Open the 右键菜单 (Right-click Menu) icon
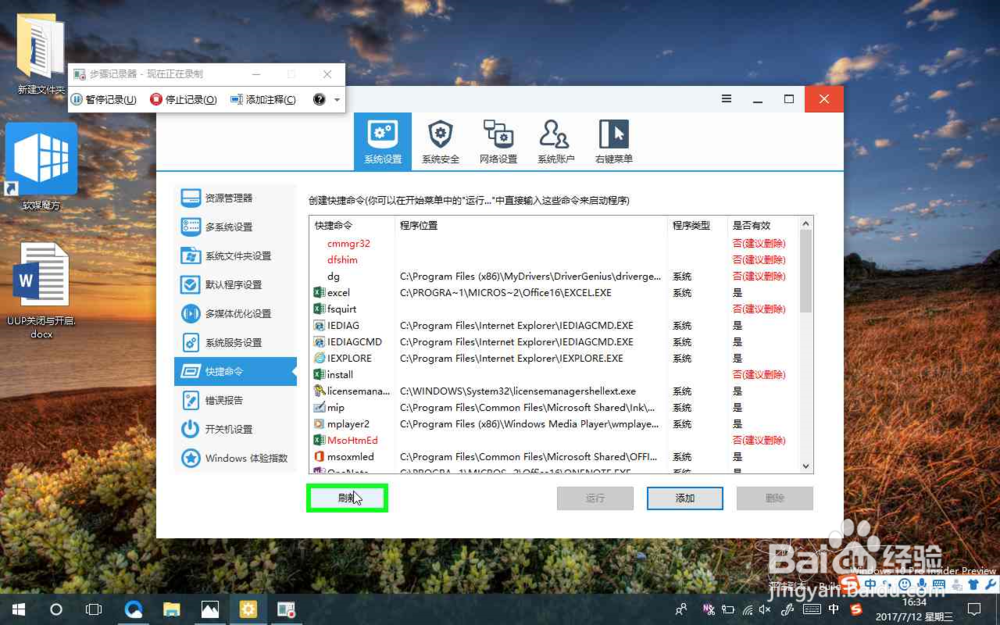The width and height of the screenshot is (1000, 625). point(613,140)
